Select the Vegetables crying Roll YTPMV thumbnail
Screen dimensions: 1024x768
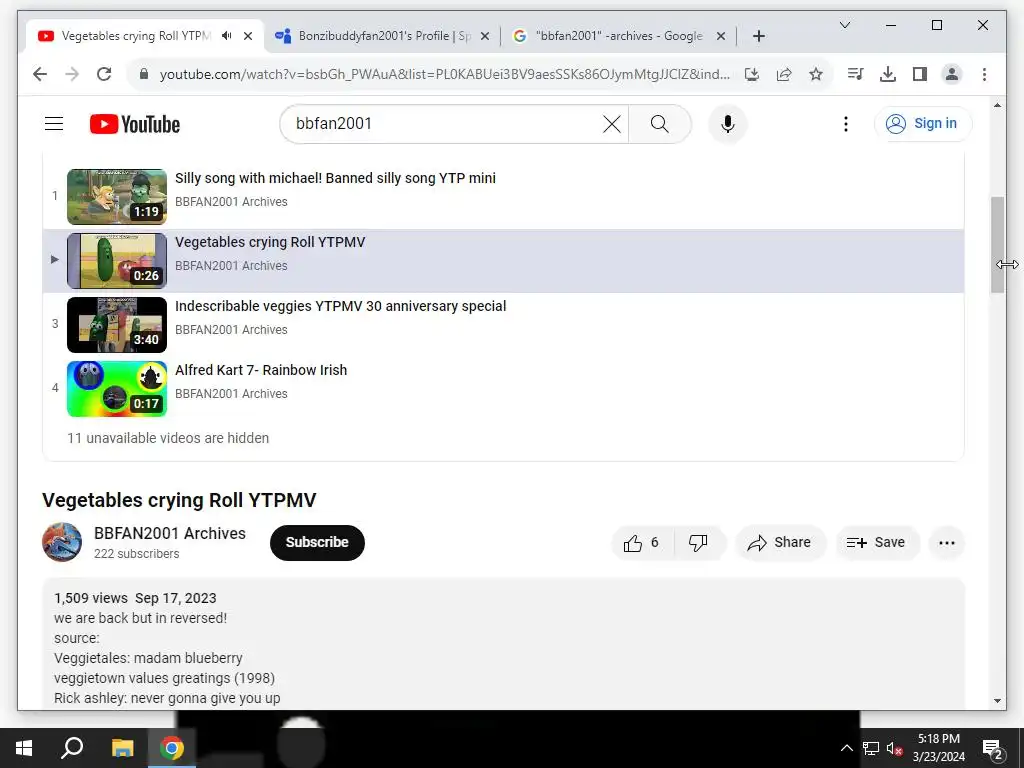(x=117, y=261)
